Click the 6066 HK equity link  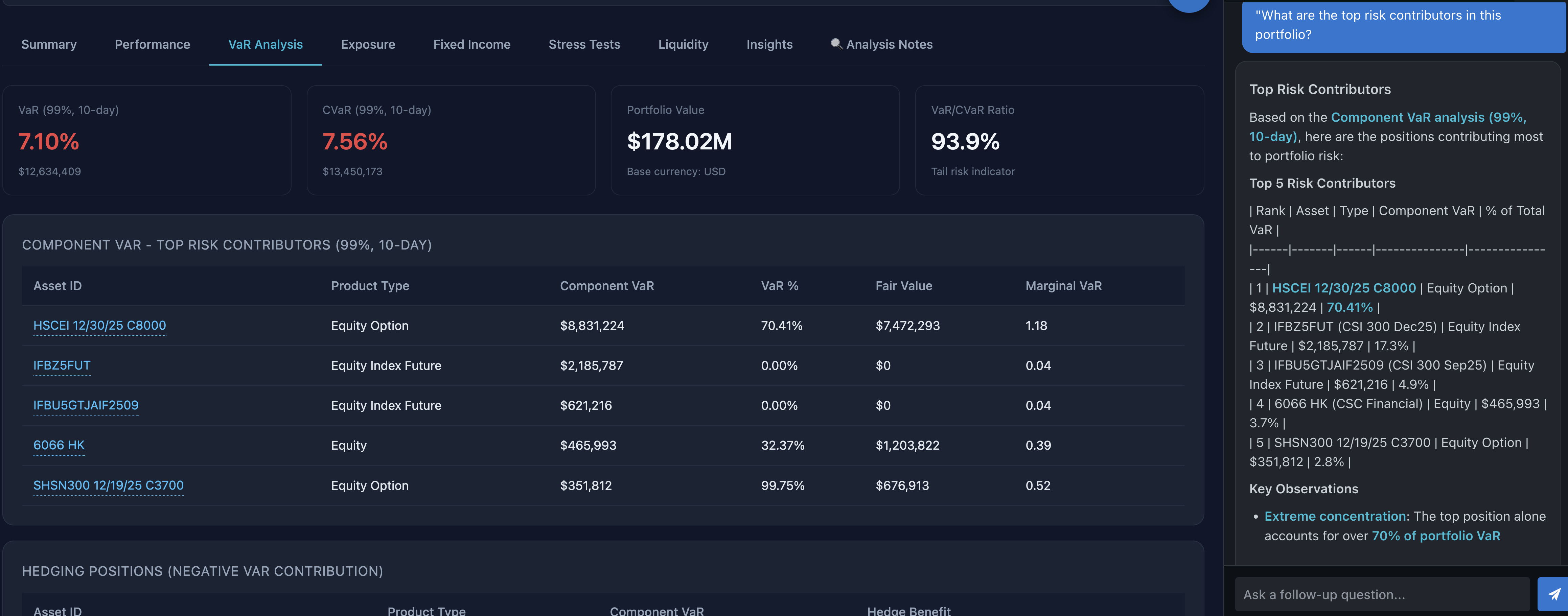tap(59, 445)
